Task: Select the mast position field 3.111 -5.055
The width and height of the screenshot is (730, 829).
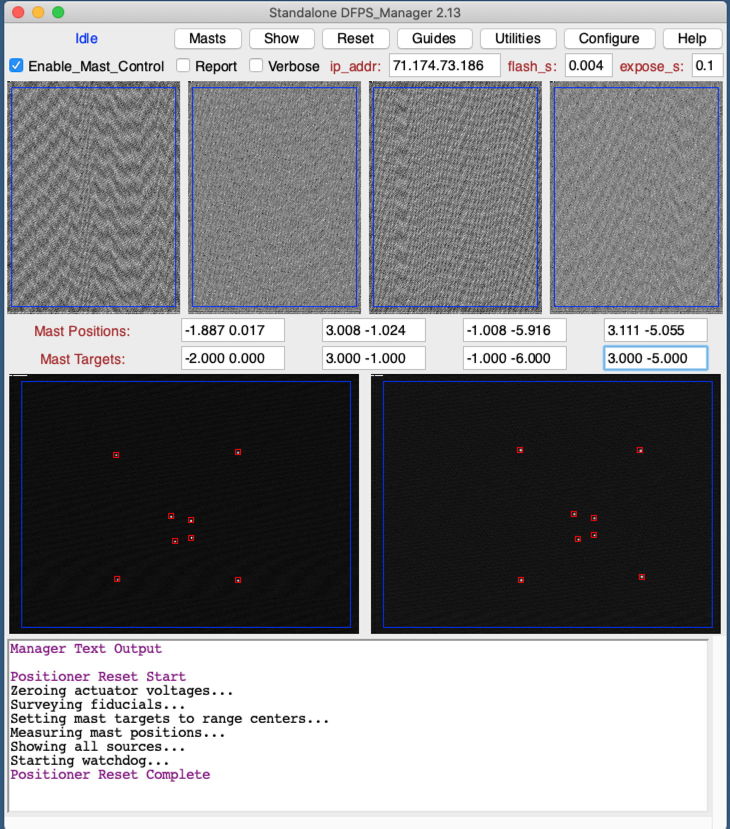Action: (x=655, y=330)
